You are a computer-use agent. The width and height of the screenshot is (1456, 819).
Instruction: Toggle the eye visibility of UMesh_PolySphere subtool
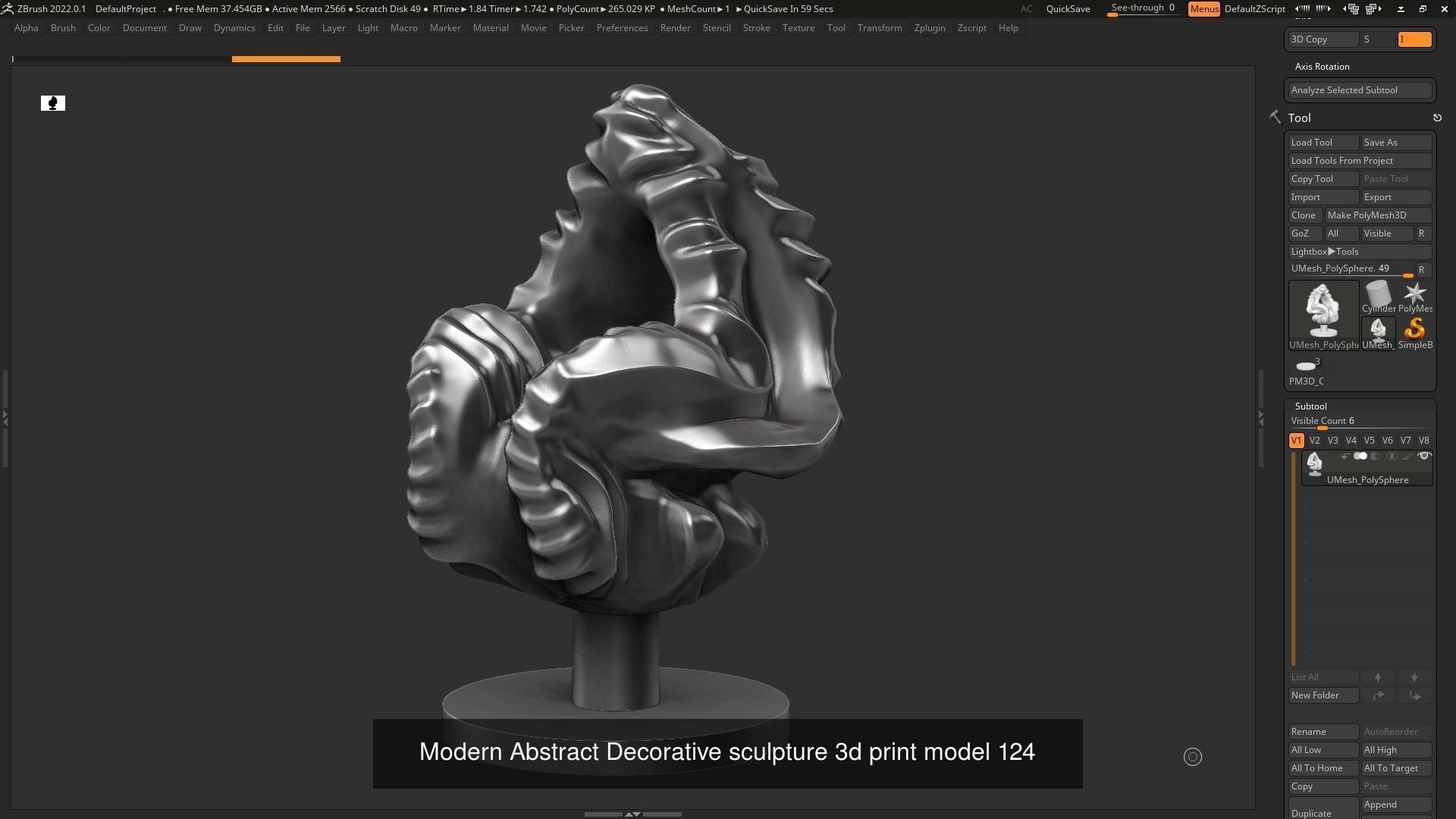pyautogui.click(x=1424, y=457)
